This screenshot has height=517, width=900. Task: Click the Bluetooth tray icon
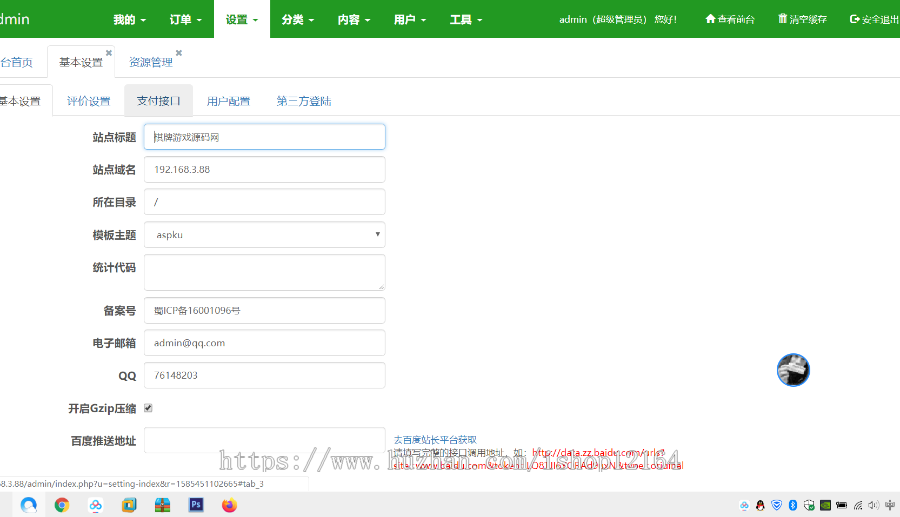coord(793,506)
